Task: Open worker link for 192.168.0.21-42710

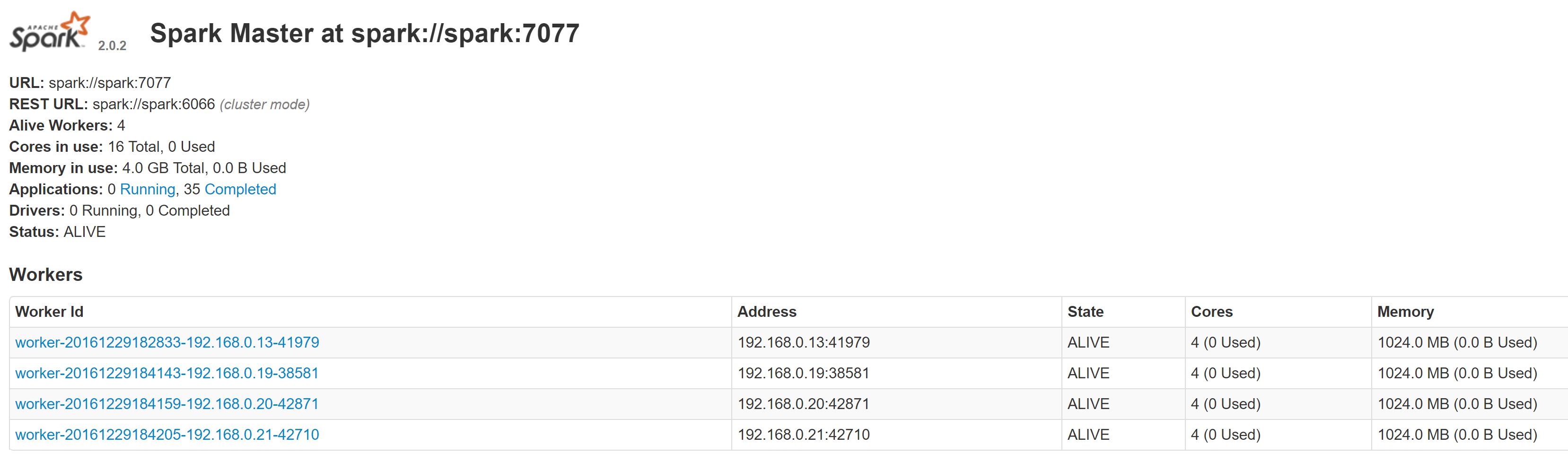Action: (167, 435)
